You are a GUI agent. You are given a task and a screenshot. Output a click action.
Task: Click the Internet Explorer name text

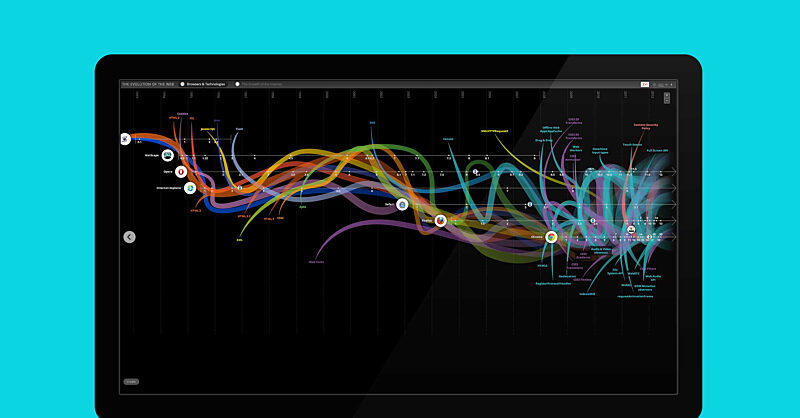point(169,188)
